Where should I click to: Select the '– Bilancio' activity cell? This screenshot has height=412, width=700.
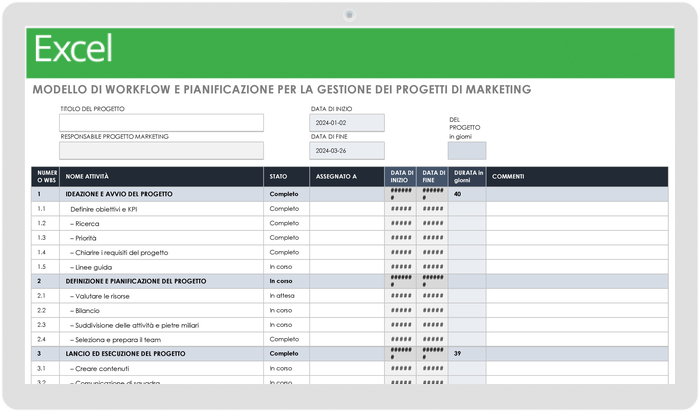pos(161,311)
